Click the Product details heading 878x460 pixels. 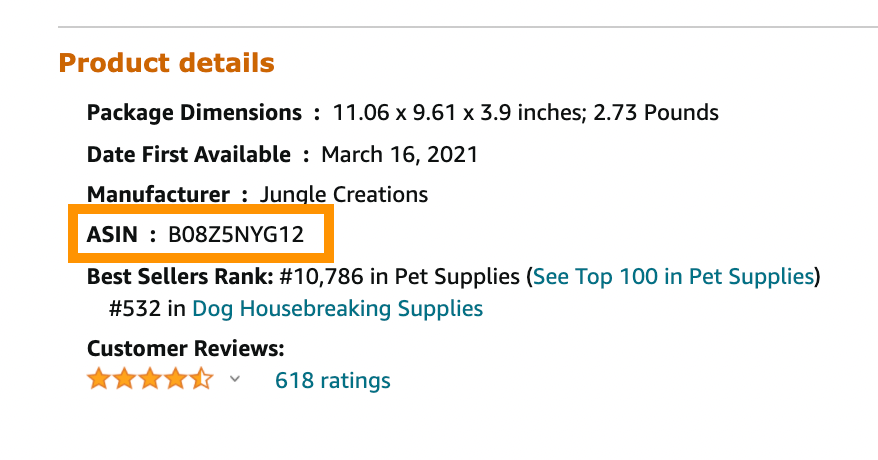point(167,63)
